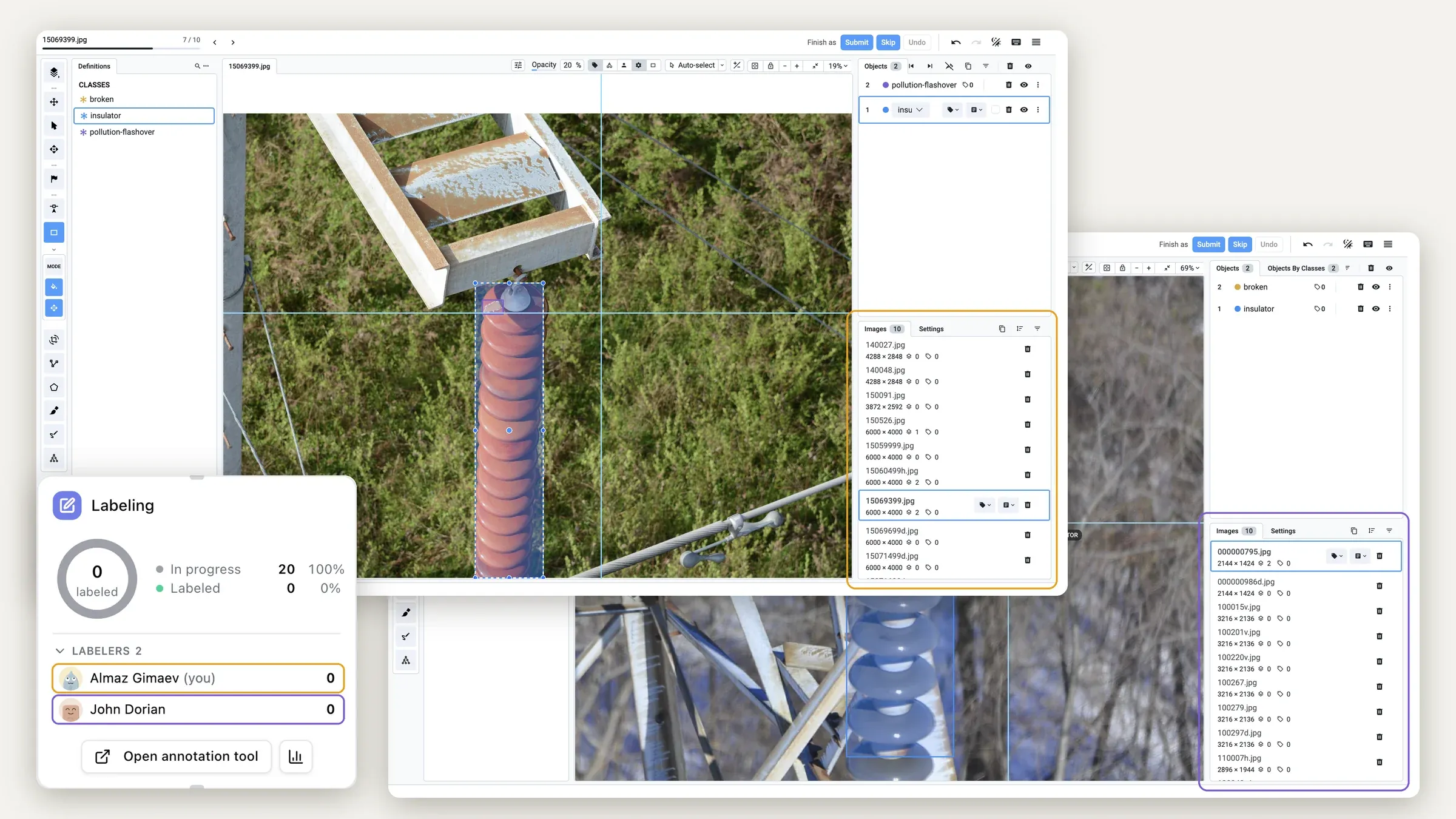1456x819 pixels.
Task: Open Settings tab in back window Images panel
Action: [x=1283, y=531]
